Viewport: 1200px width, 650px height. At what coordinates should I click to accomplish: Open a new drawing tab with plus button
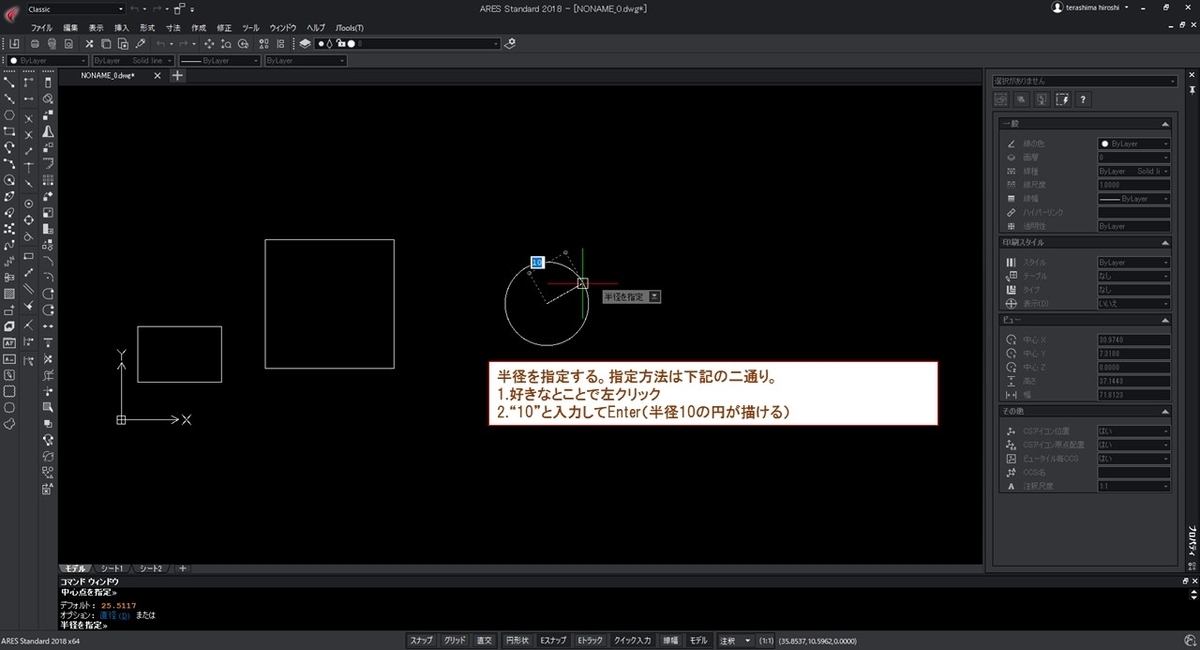click(x=178, y=75)
